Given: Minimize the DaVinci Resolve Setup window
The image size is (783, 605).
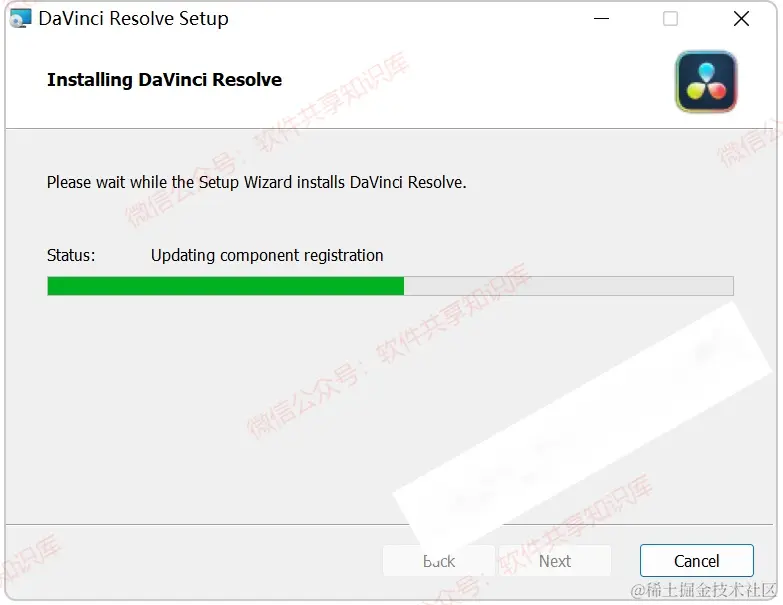Looking at the screenshot, I should 601,19.
